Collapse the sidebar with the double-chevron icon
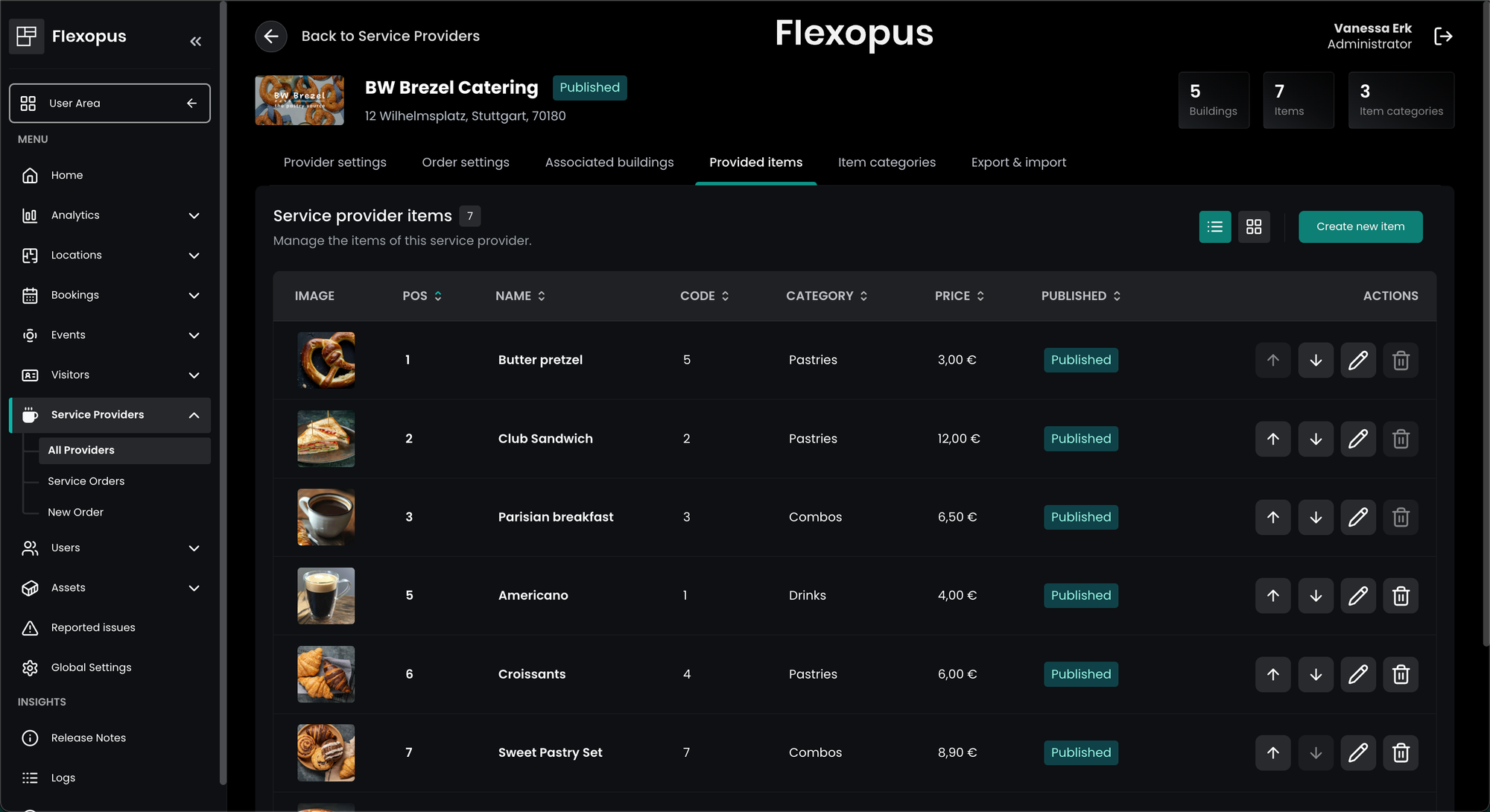 [195, 42]
